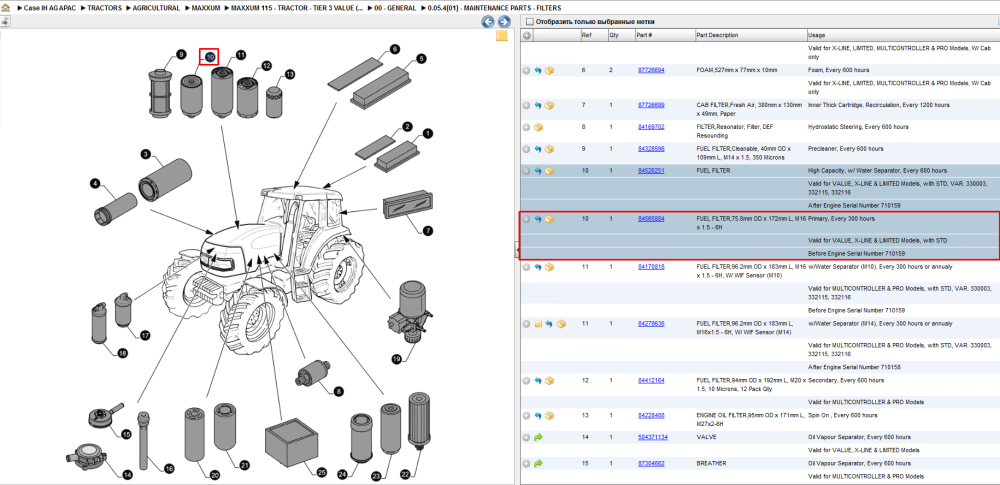The width and height of the screenshot is (1000, 485).
Task: Select callout 11 on the diagram
Action: pos(240,56)
